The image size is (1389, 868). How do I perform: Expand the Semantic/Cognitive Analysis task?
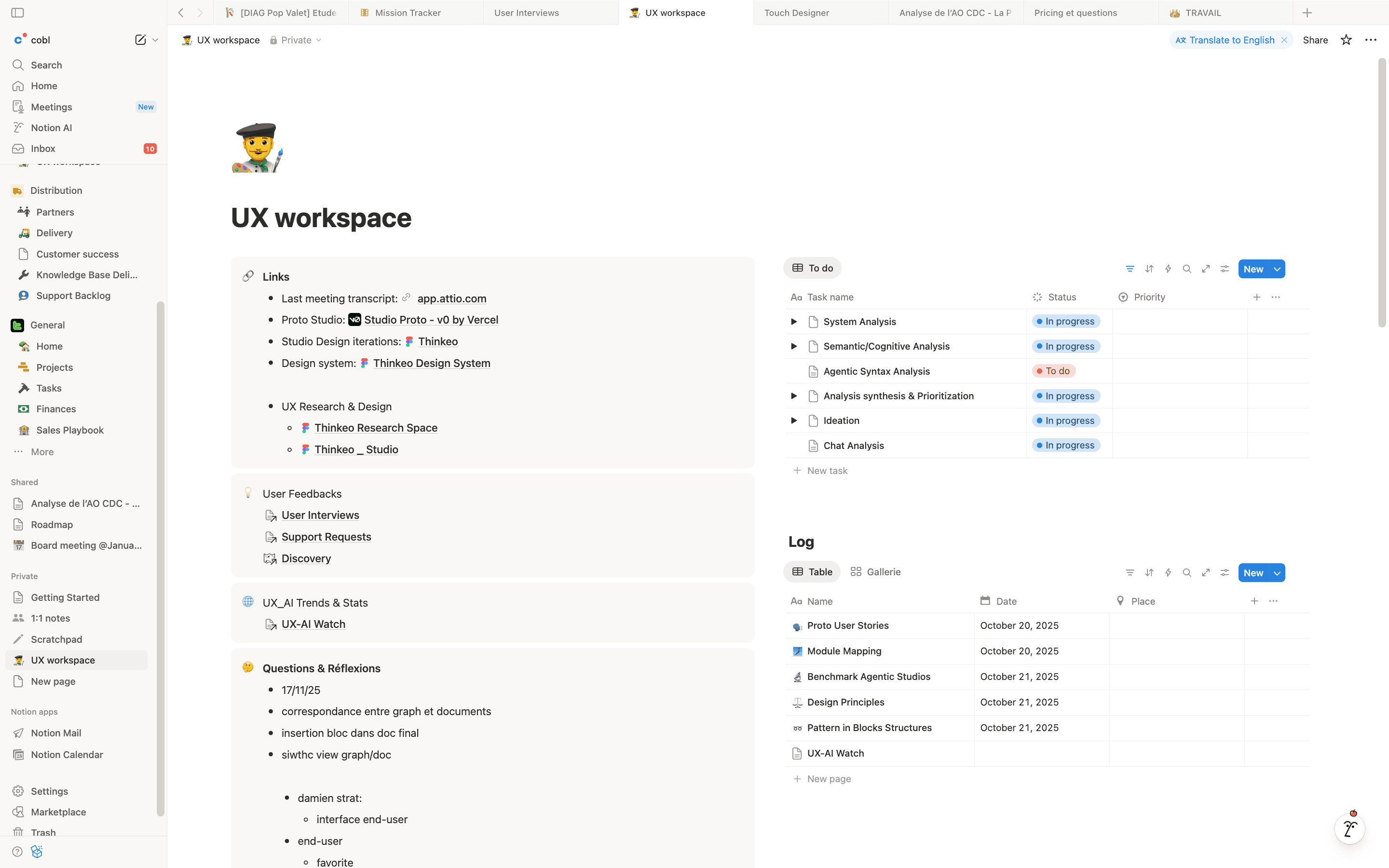click(794, 346)
